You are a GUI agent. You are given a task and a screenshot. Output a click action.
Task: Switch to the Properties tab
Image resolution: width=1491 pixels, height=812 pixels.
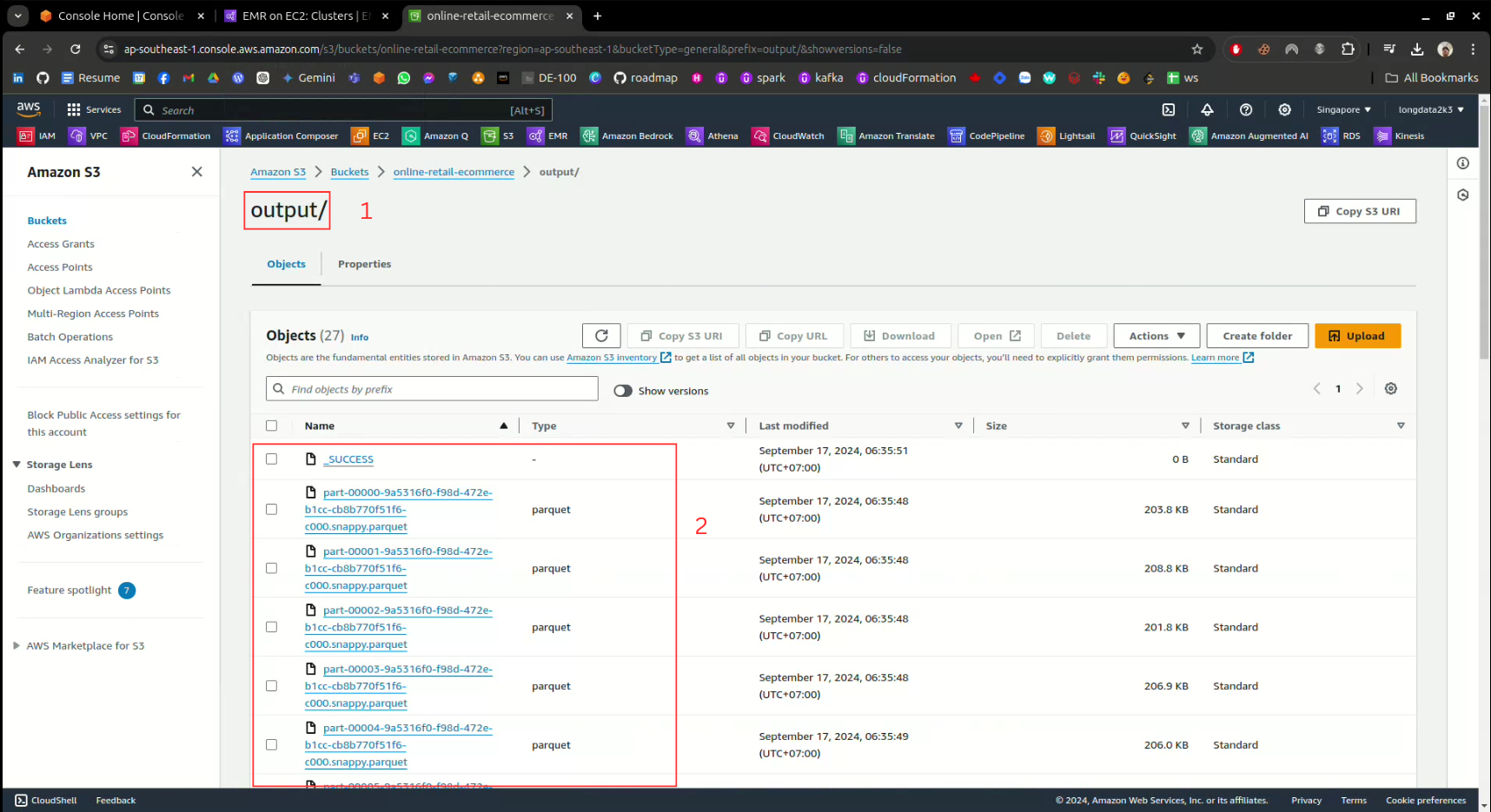coord(364,264)
